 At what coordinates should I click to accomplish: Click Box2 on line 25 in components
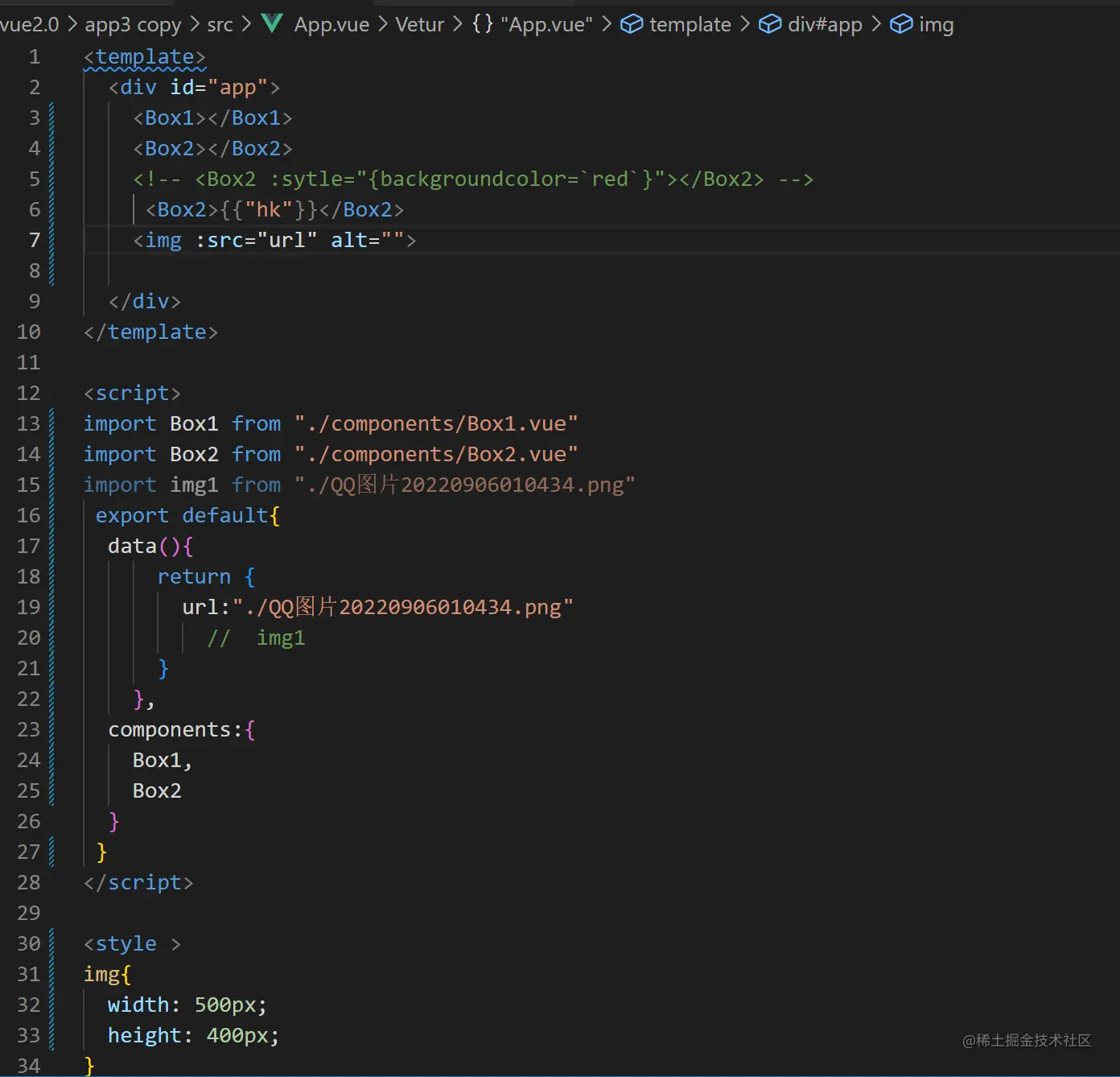click(157, 791)
